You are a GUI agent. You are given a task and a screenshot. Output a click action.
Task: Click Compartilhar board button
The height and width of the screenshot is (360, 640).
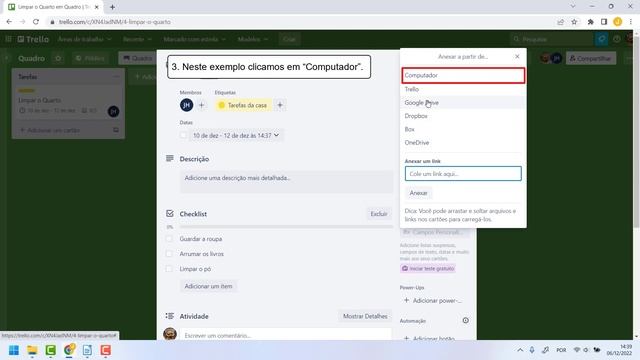591,58
